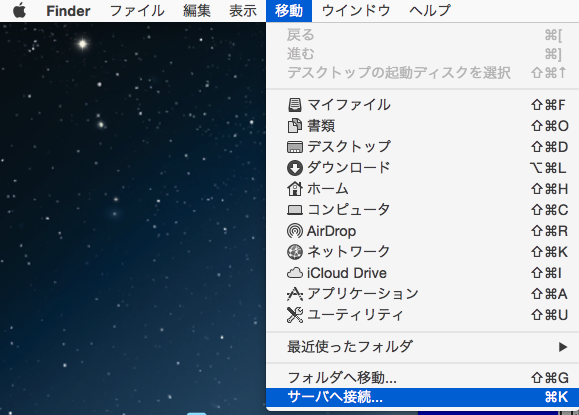Select iCloud Drive menu entry text

point(347,273)
